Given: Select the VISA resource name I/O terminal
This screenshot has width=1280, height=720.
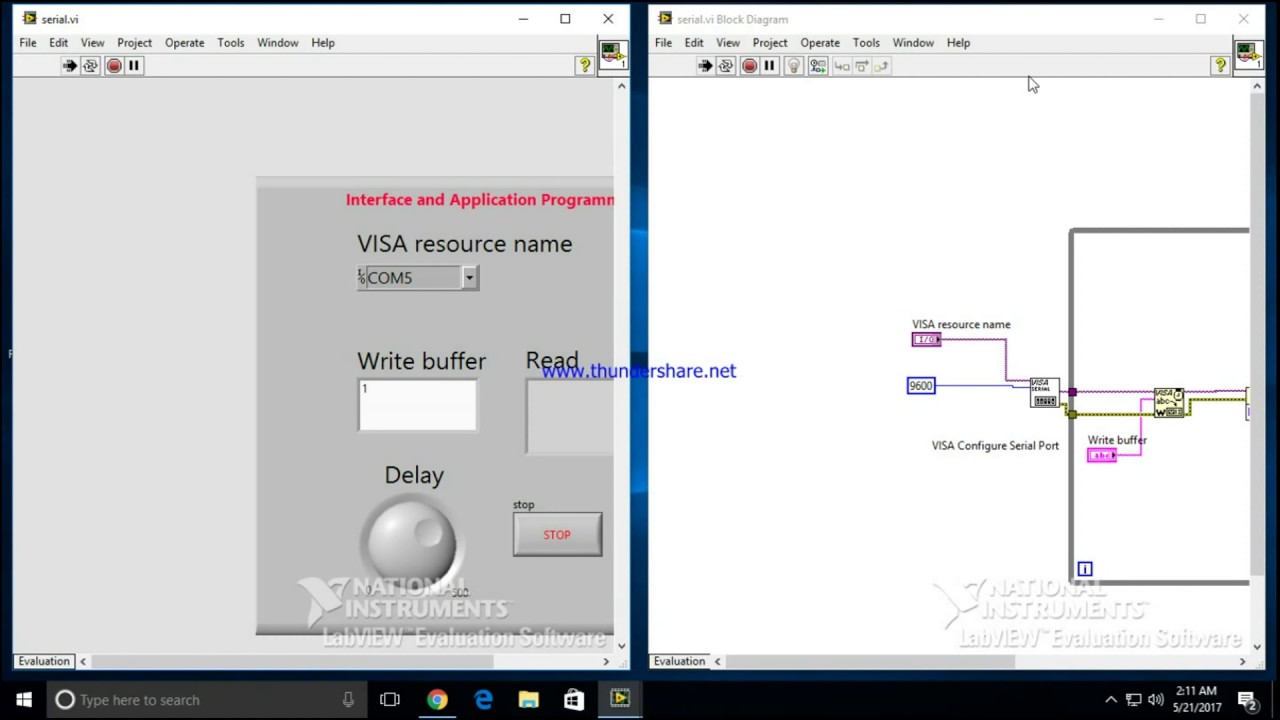Looking at the screenshot, I should pyautogui.click(x=926, y=340).
